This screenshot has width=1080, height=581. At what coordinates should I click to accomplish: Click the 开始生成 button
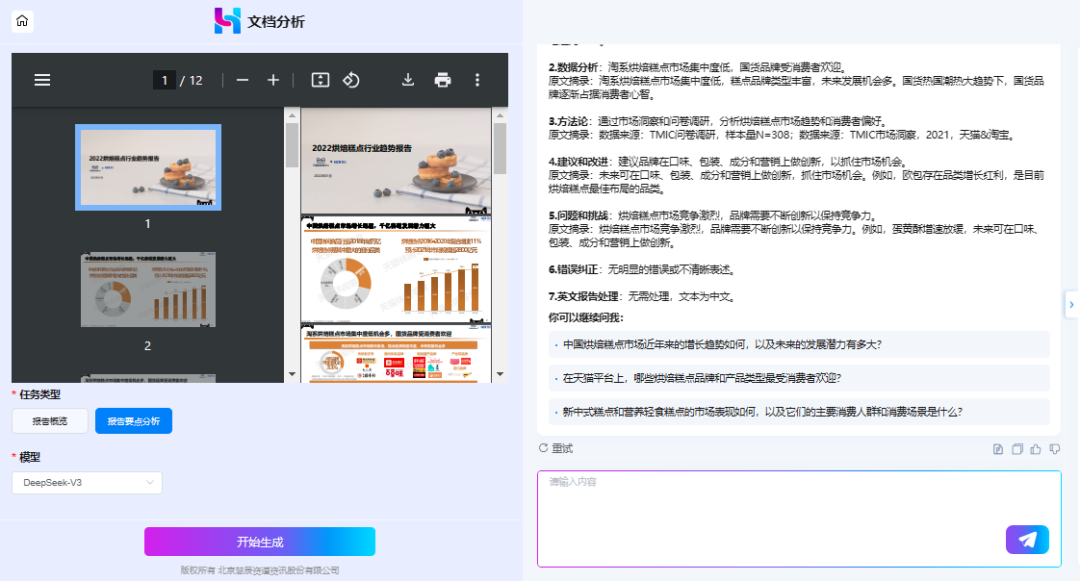(x=260, y=542)
